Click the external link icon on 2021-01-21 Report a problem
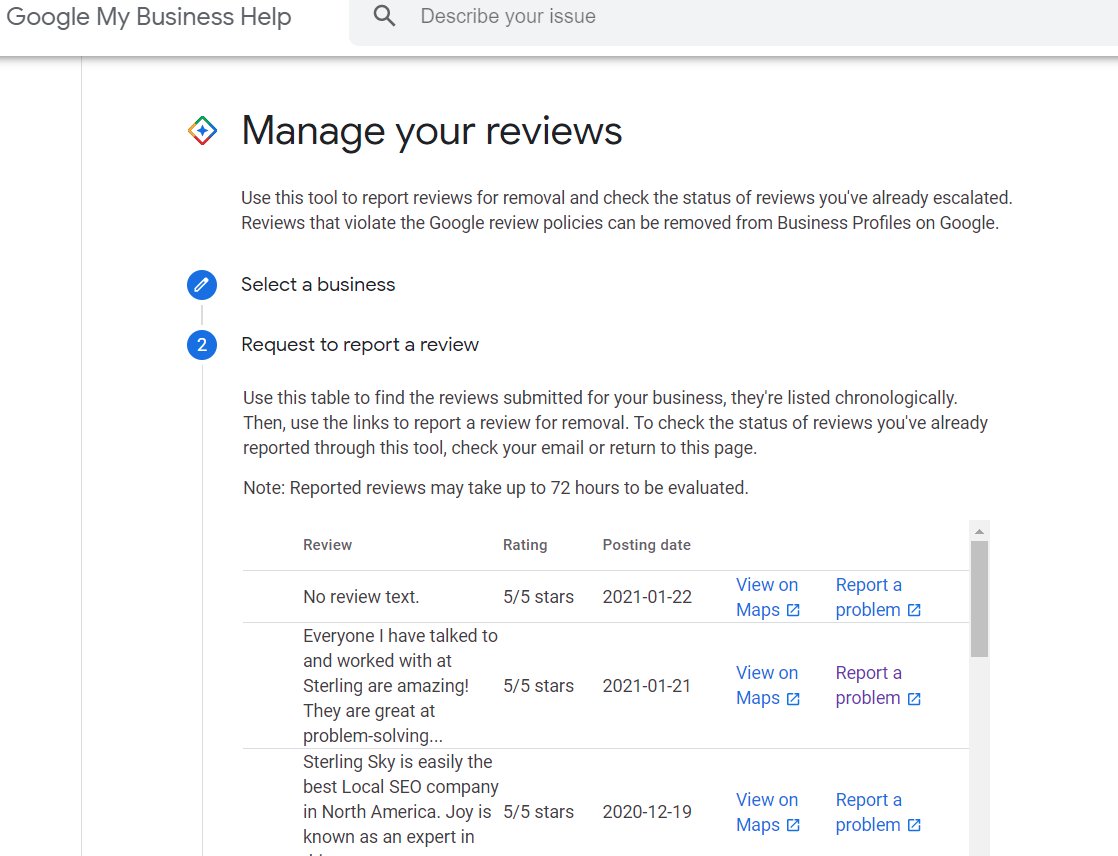Screen dimensions: 1118x856 coord(914,698)
